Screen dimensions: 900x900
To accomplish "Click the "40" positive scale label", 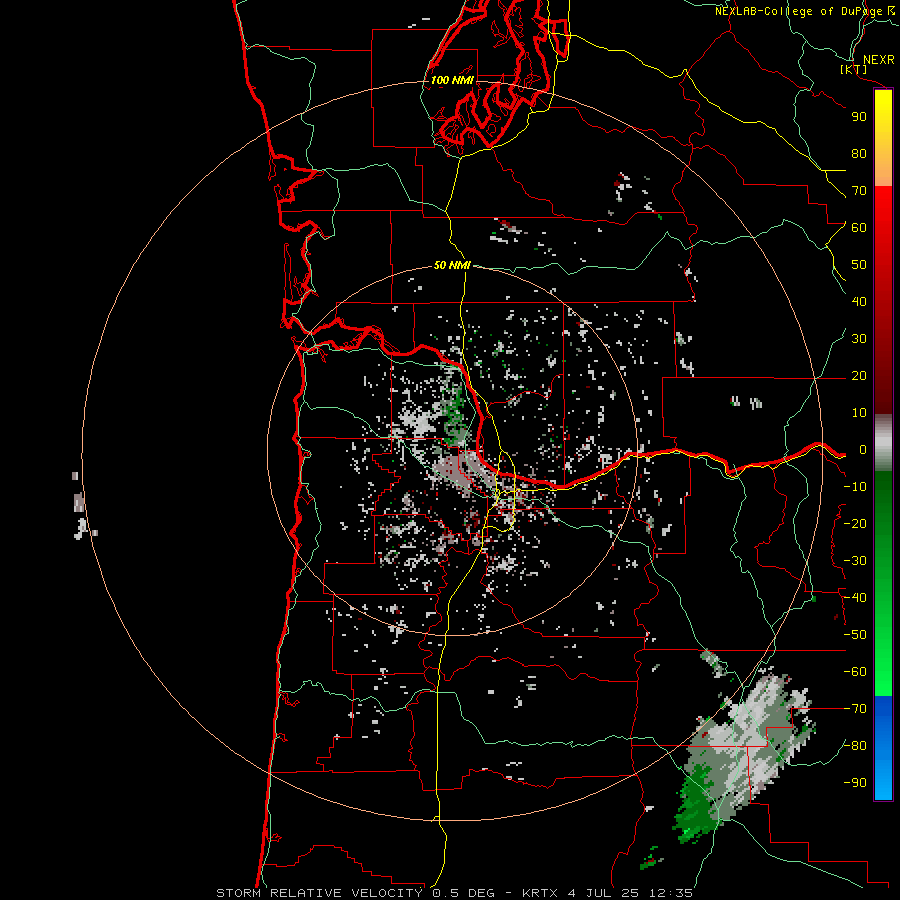I will [859, 302].
